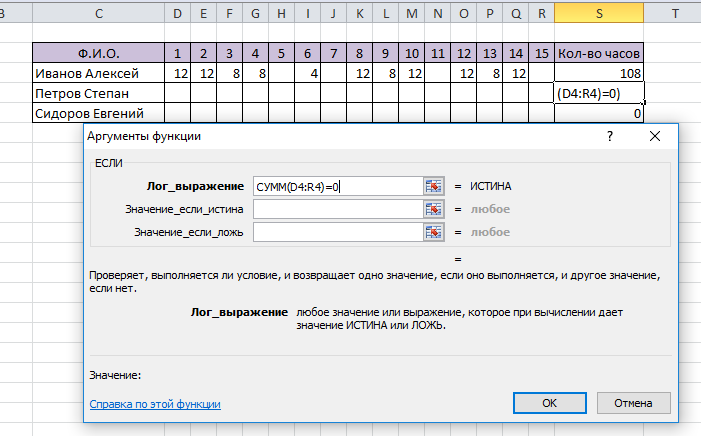Click the Ф.И.О. header cell
Viewport: 701px width, 436px height.
pos(98,53)
